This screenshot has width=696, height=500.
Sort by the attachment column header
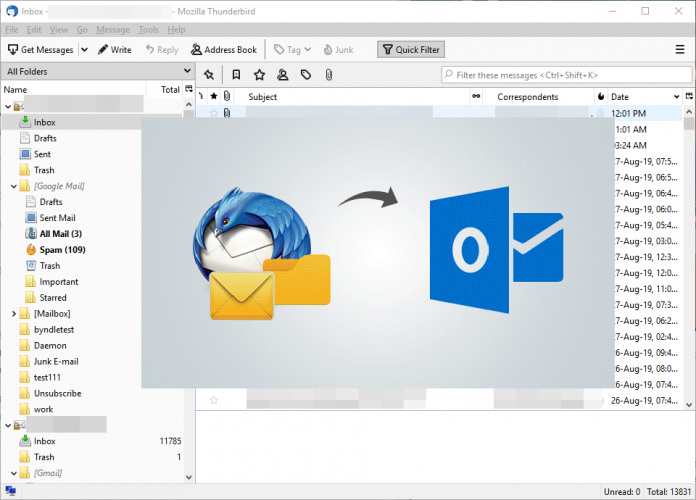227,96
